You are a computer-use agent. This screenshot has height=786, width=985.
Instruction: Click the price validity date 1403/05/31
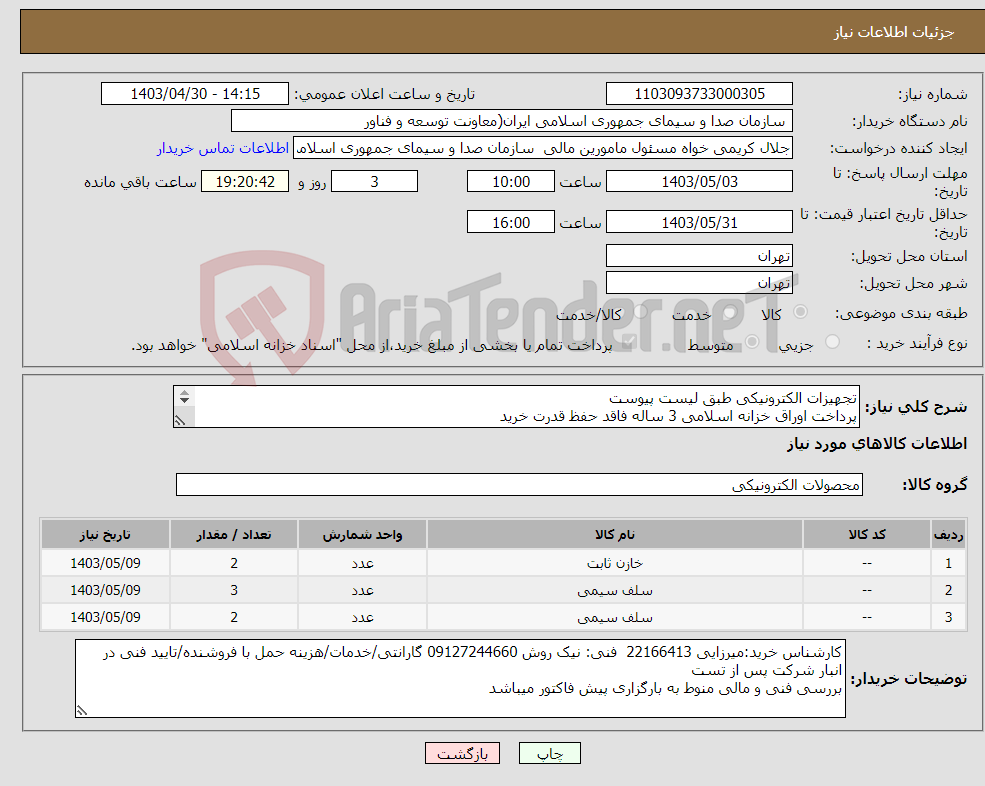pyautogui.click(x=699, y=222)
